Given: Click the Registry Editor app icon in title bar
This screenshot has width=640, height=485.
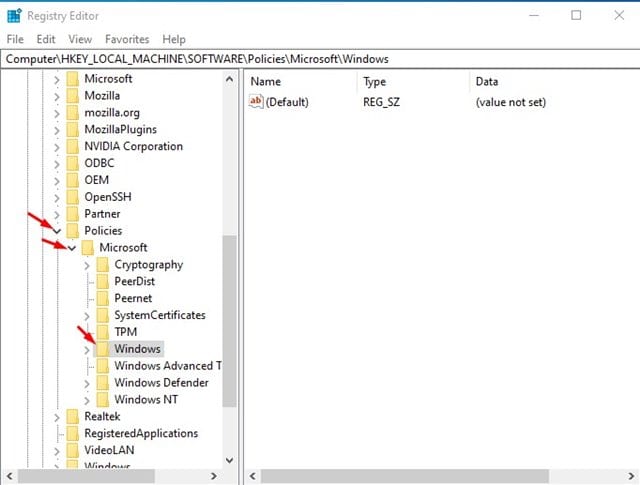Looking at the screenshot, I should click(14, 15).
